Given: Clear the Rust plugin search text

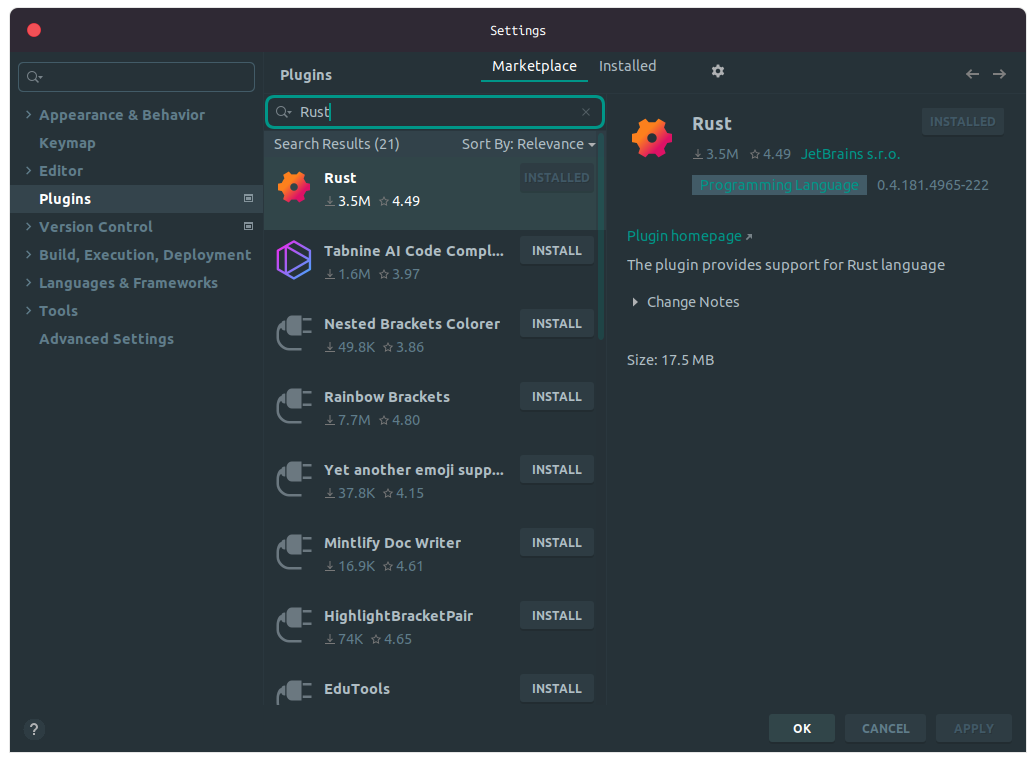Looking at the screenshot, I should [x=585, y=112].
